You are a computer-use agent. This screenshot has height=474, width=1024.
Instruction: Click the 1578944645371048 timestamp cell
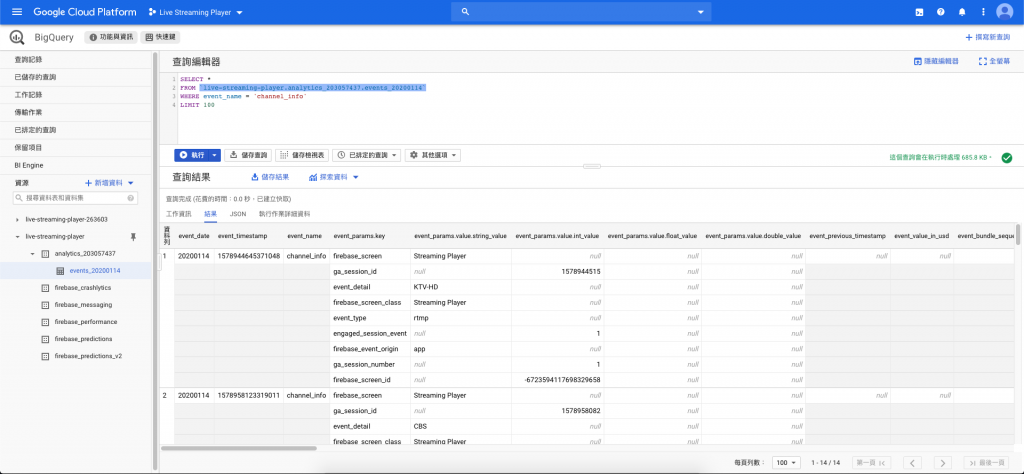249,256
